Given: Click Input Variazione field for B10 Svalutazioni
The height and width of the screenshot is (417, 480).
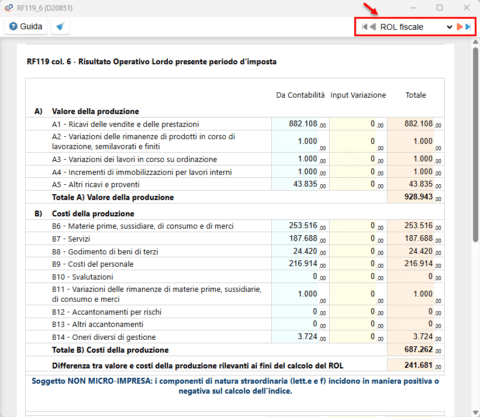Looking at the screenshot, I should (x=358, y=277).
